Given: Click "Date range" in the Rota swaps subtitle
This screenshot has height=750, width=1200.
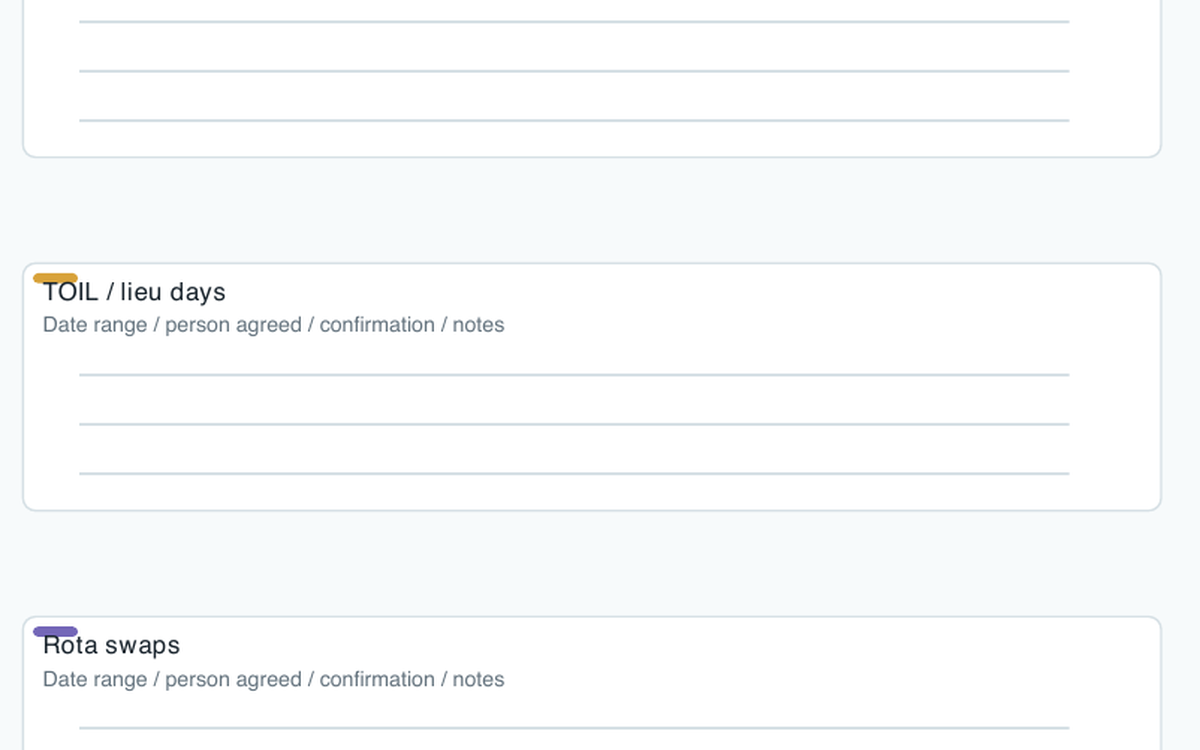Looking at the screenshot, I should pos(95,679).
